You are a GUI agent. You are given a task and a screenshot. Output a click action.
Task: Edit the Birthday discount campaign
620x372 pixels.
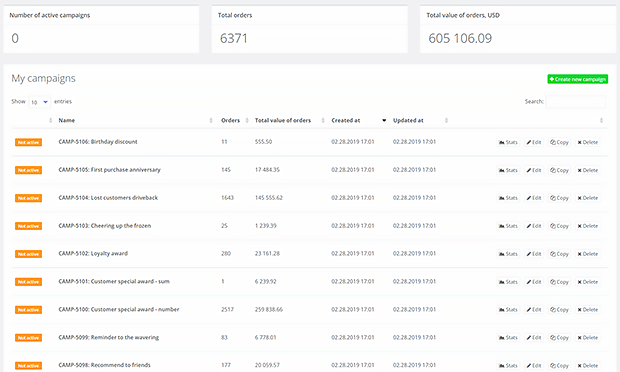pyautogui.click(x=534, y=142)
